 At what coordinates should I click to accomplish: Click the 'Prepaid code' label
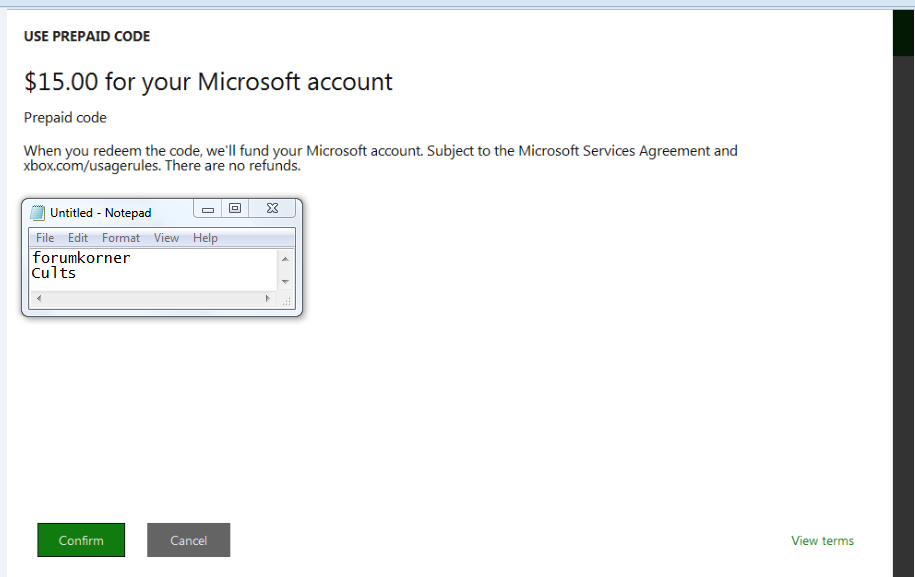point(65,118)
